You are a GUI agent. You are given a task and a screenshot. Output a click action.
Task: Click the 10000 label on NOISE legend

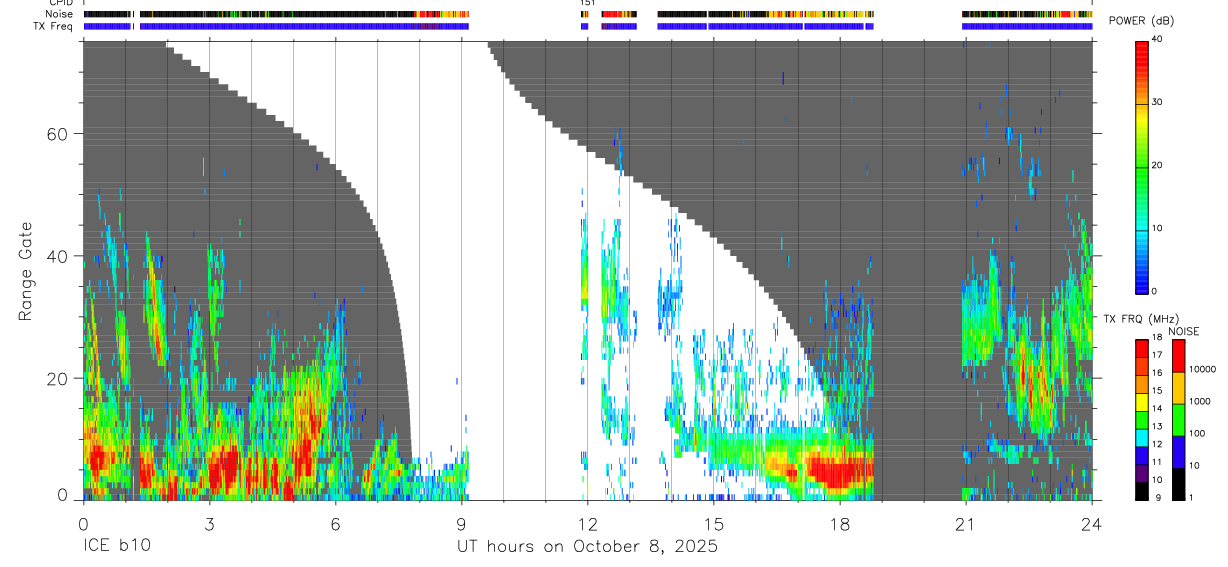pyautogui.click(x=1201, y=370)
